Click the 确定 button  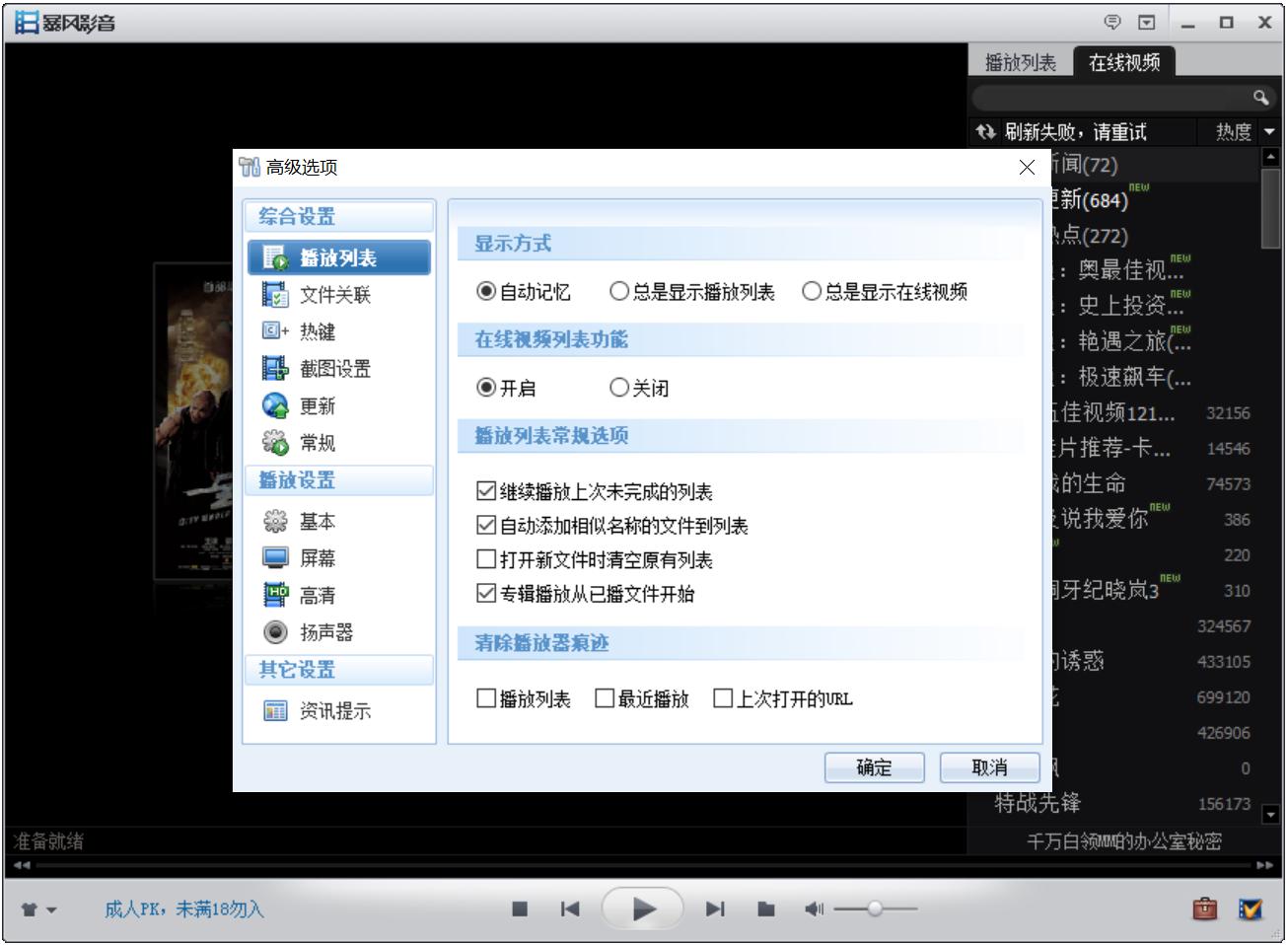874,767
